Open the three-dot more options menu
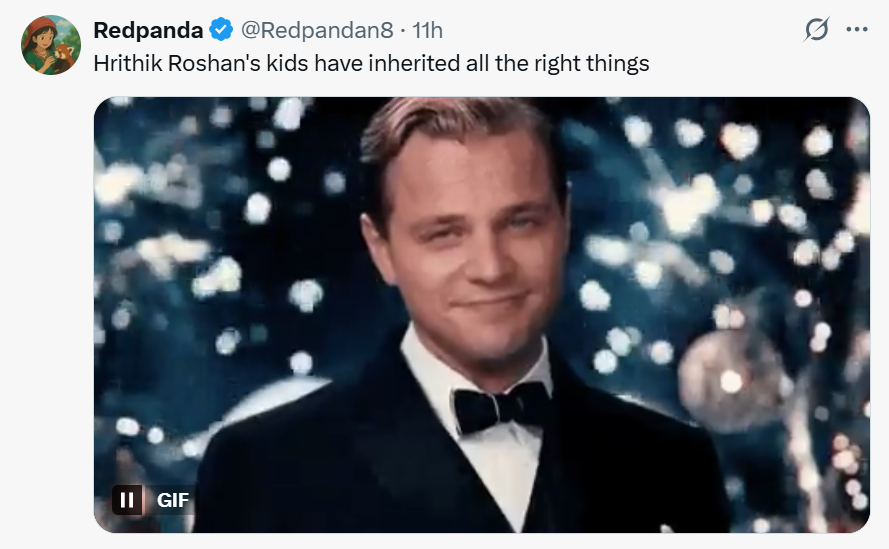The width and height of the screenshot is (889, 549). [857, 30]
